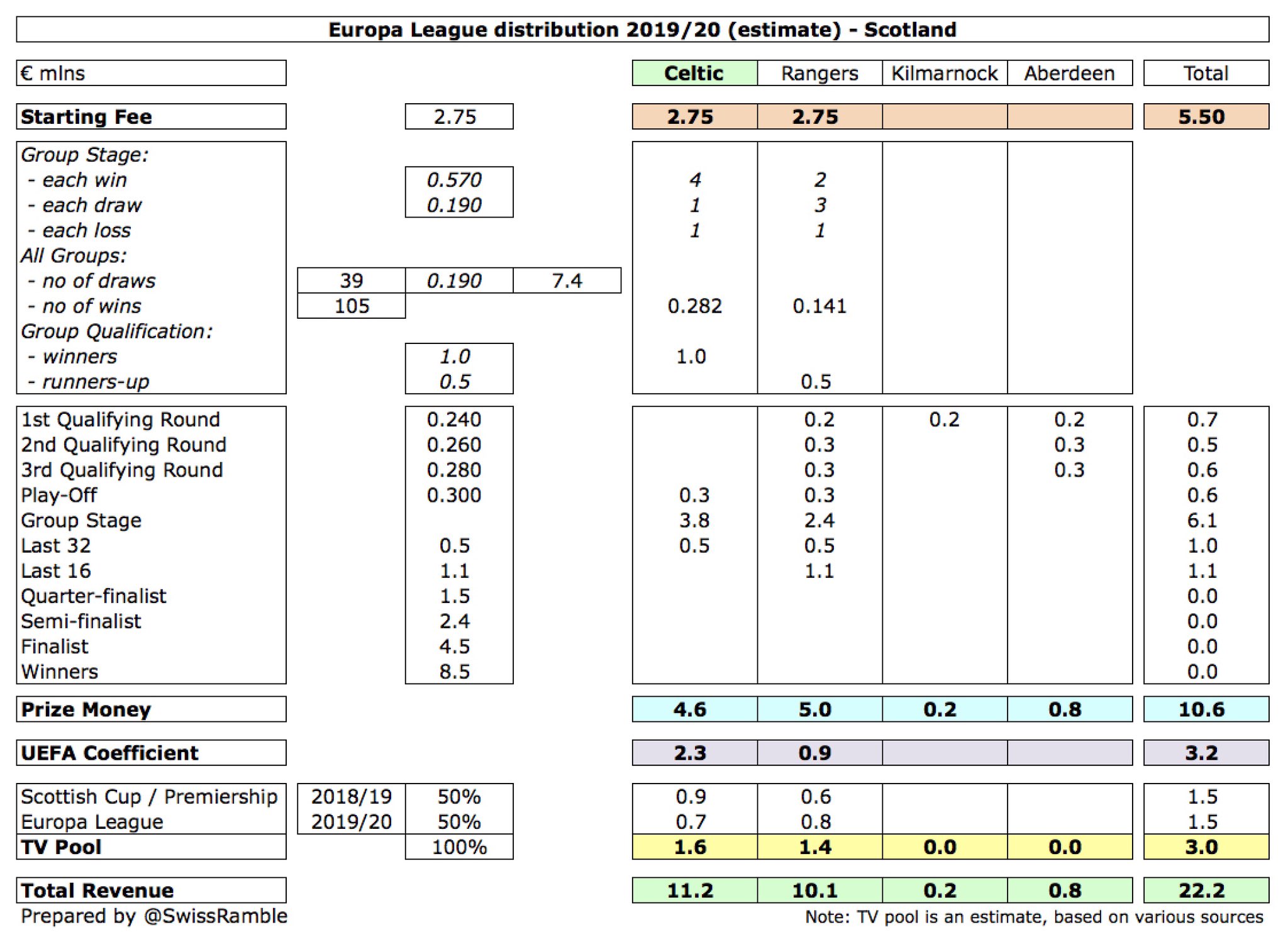
Task: Select the '3rd Qualifying Round' label
Action: pyautogui.click(x=122, y=470)
